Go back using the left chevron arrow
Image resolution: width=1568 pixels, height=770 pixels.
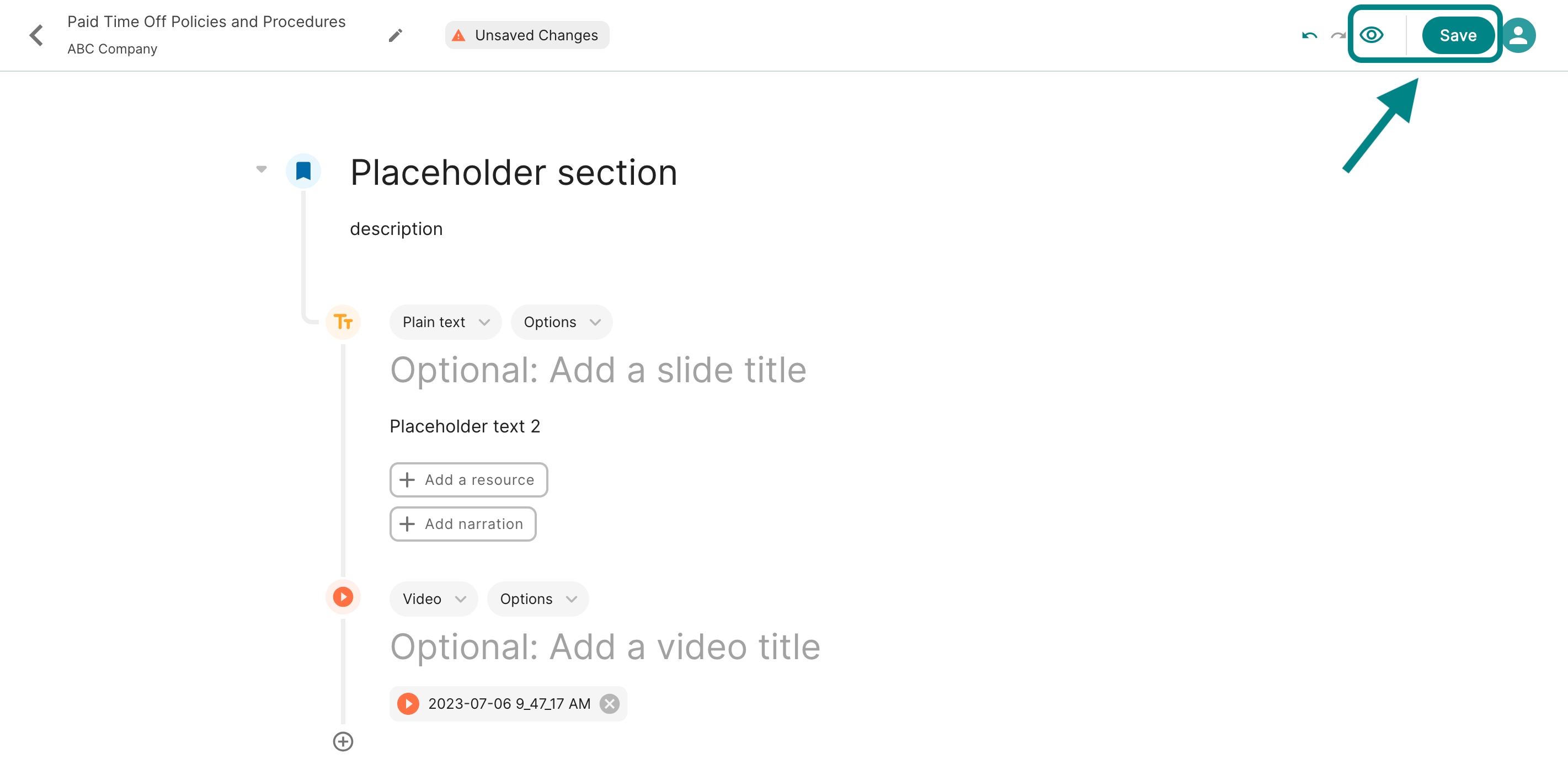click(x=36, y=35)
